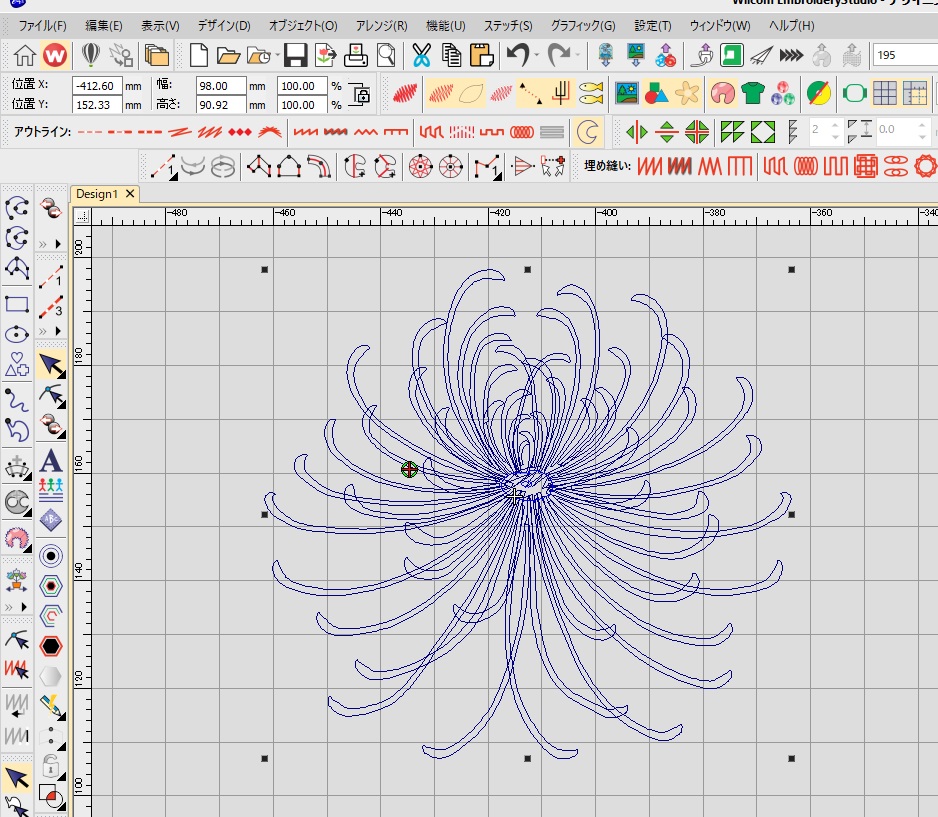Undo the last action
The image size is (938, 817).
pyautogui.click(x=517, y=56)
